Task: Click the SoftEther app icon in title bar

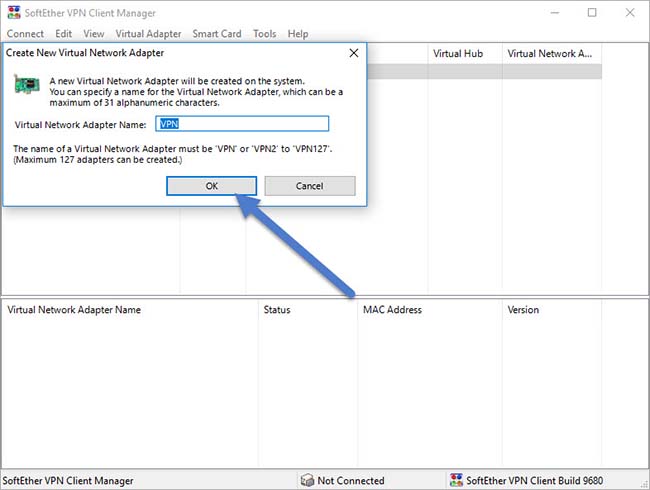Action: (x=14, y=12)
